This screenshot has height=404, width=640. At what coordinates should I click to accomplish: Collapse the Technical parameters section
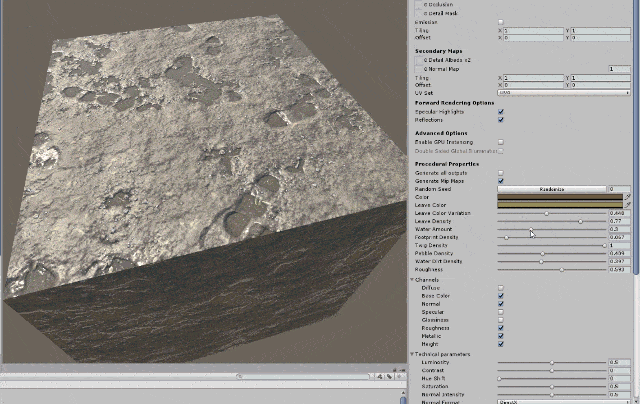point(413,354)
